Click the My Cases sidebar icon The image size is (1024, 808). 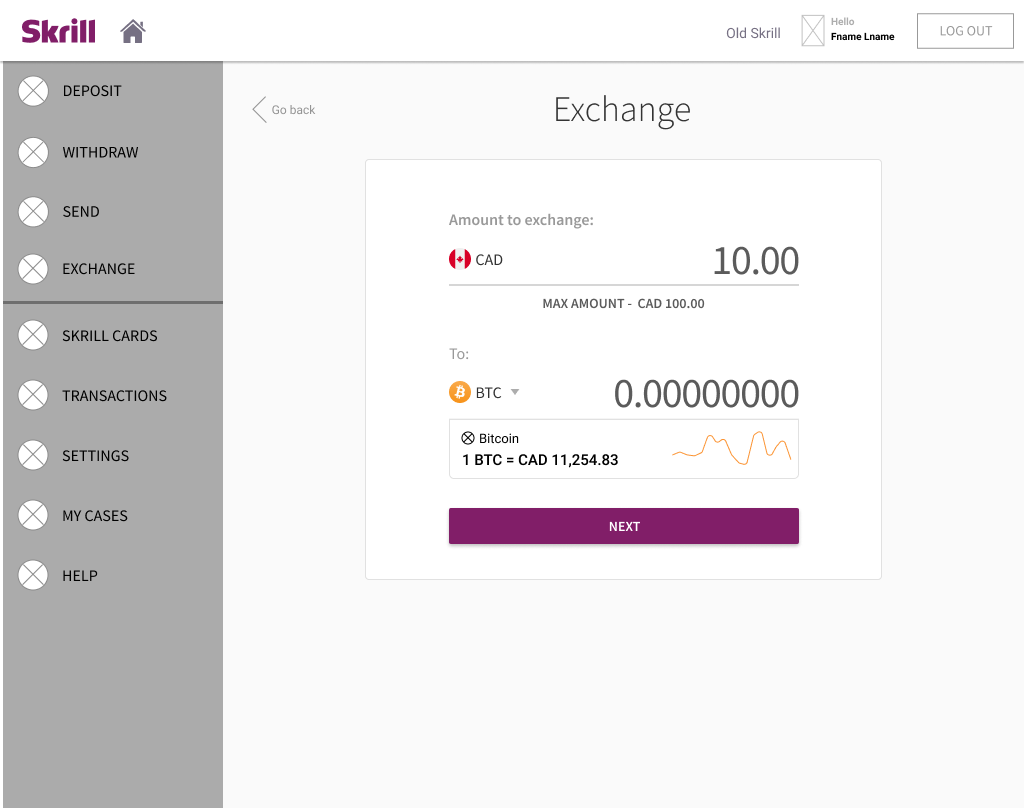click(x=33, y=515)
